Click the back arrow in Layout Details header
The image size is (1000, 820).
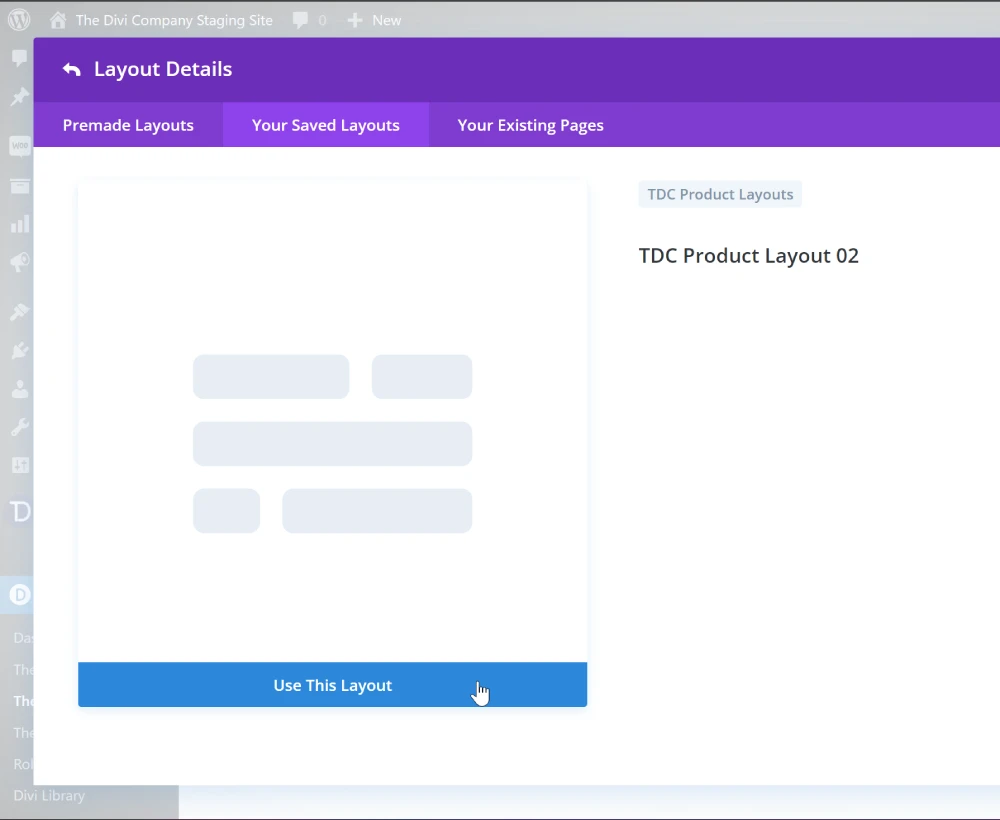(x=71, y=69)
